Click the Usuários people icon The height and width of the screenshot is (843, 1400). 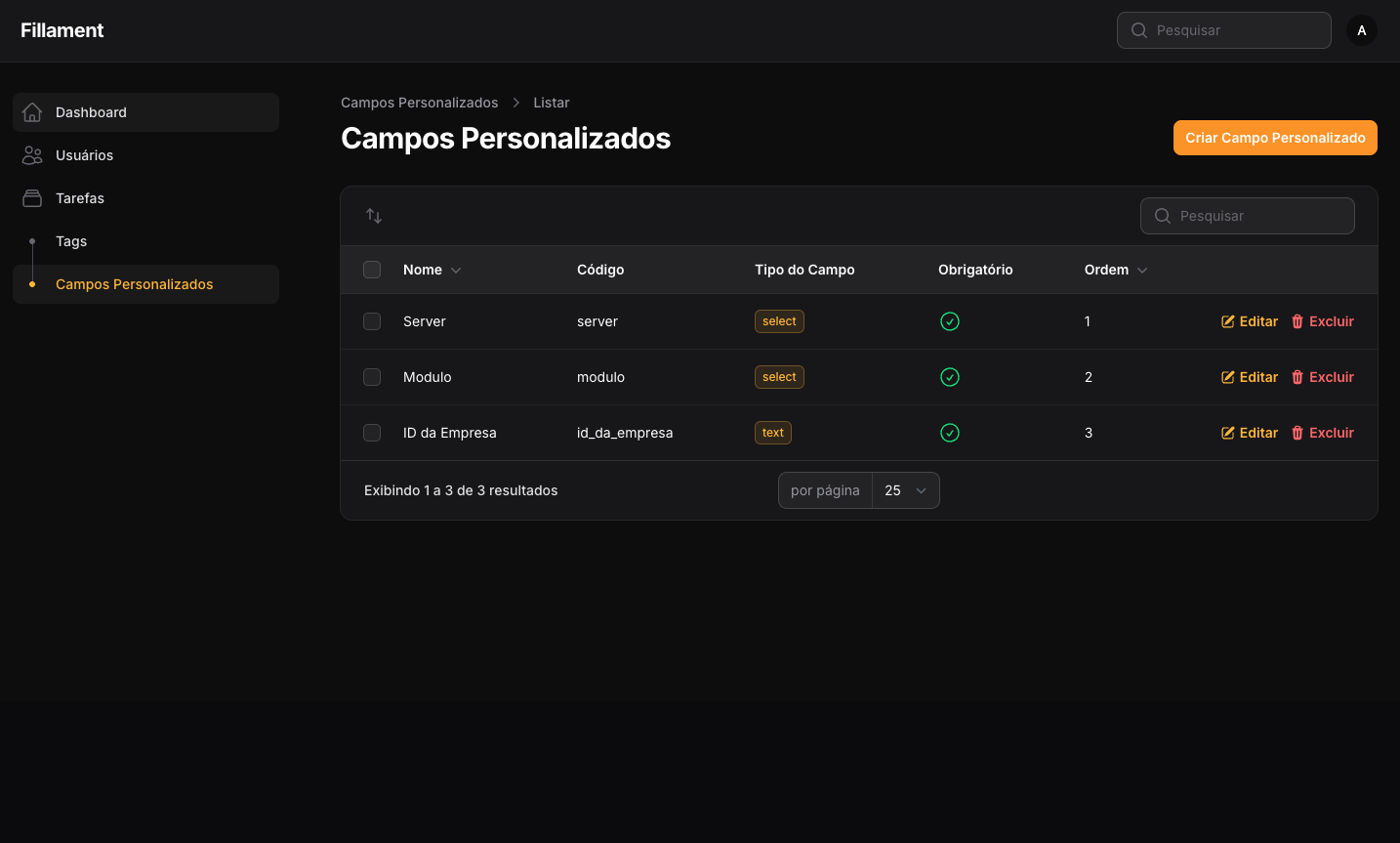point(32,155)
